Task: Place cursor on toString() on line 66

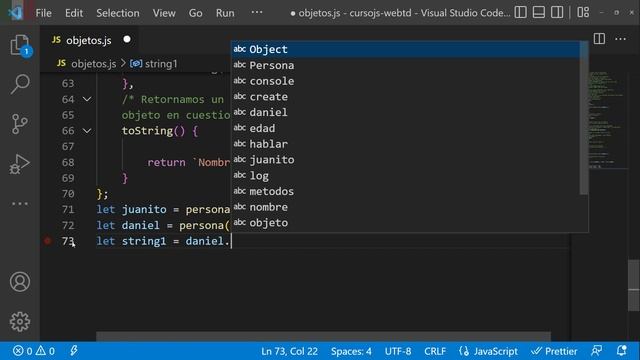Action: (153, 131)
